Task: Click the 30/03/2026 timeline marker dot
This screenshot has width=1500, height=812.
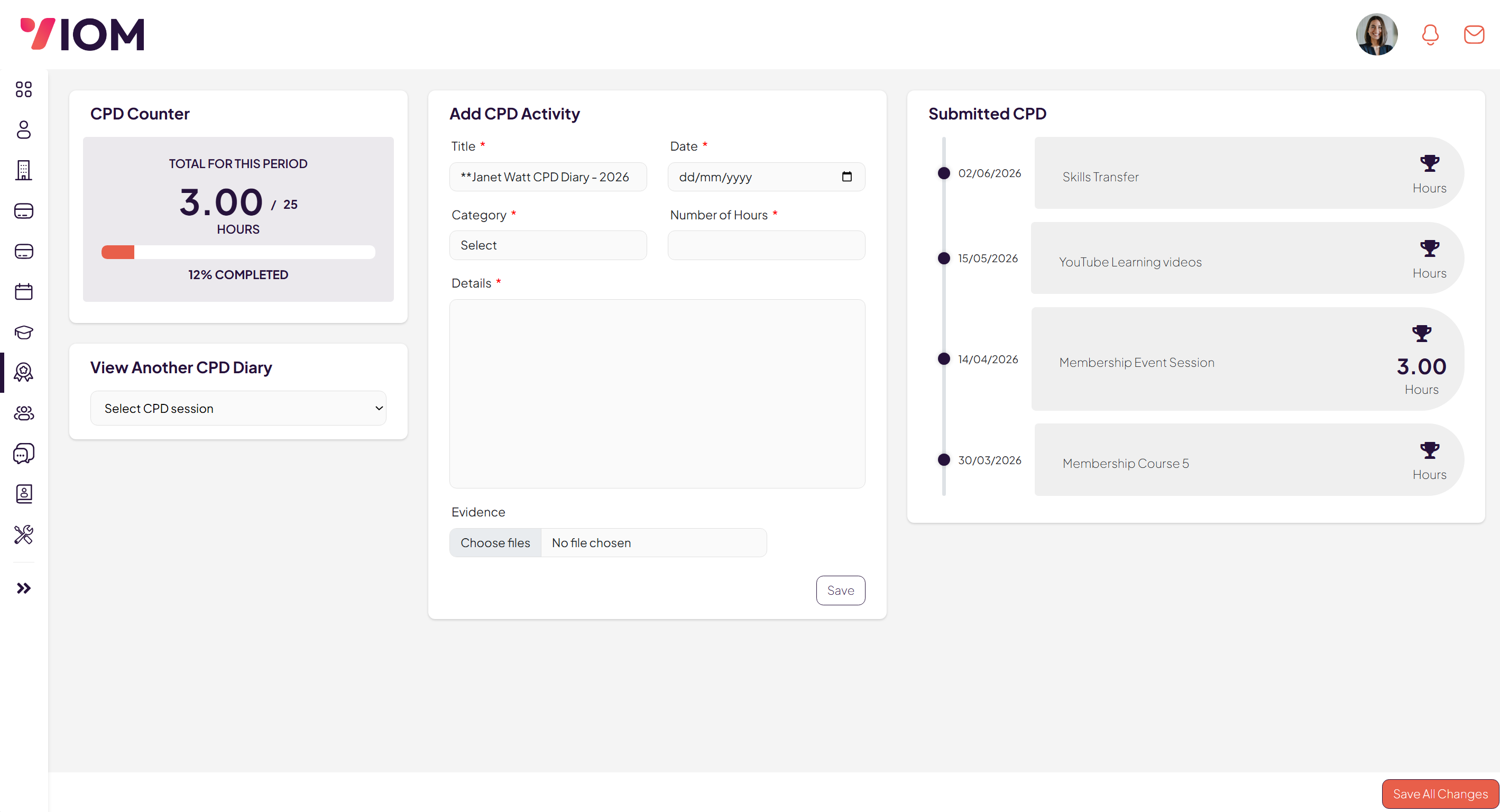Action: (944, 460)
